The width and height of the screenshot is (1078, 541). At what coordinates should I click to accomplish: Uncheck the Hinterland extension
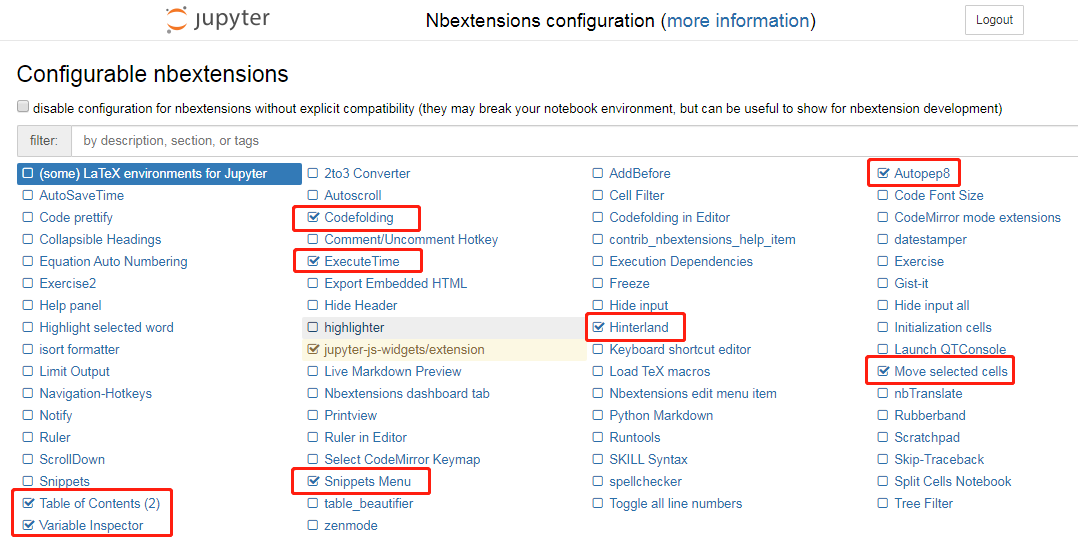point(599,327)
